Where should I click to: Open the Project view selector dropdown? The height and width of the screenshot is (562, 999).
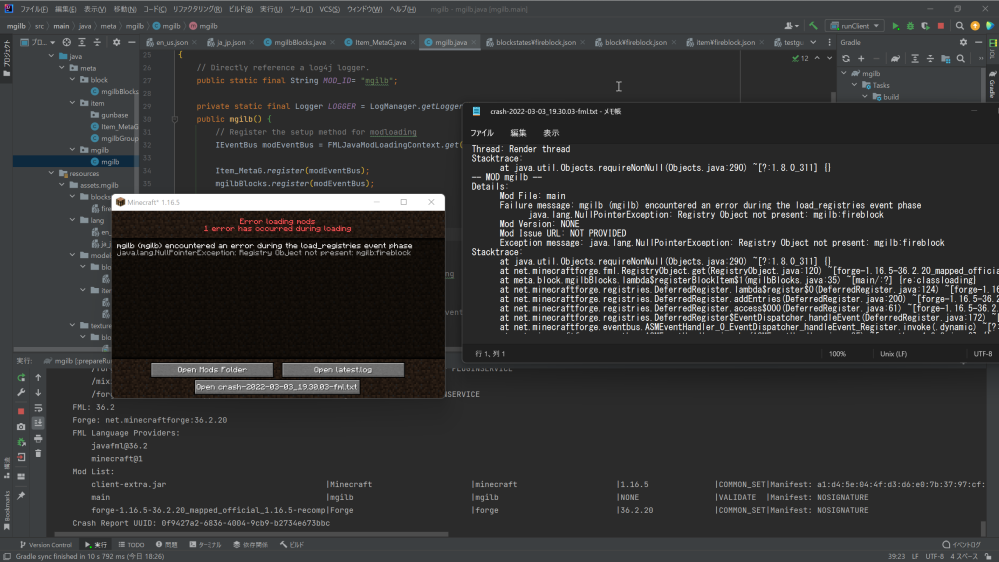tap(37, 42)
